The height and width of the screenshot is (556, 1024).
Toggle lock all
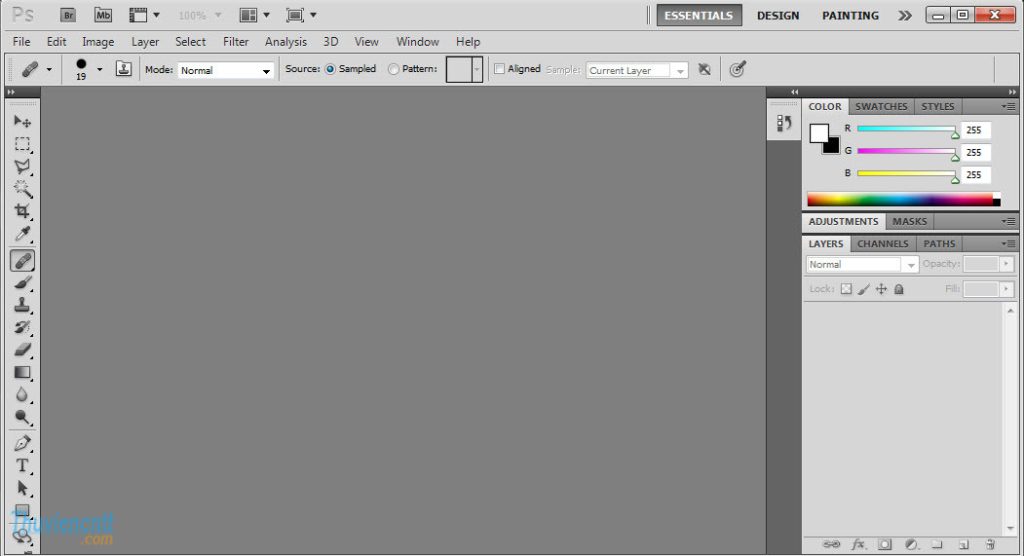[x=899, y=289]
